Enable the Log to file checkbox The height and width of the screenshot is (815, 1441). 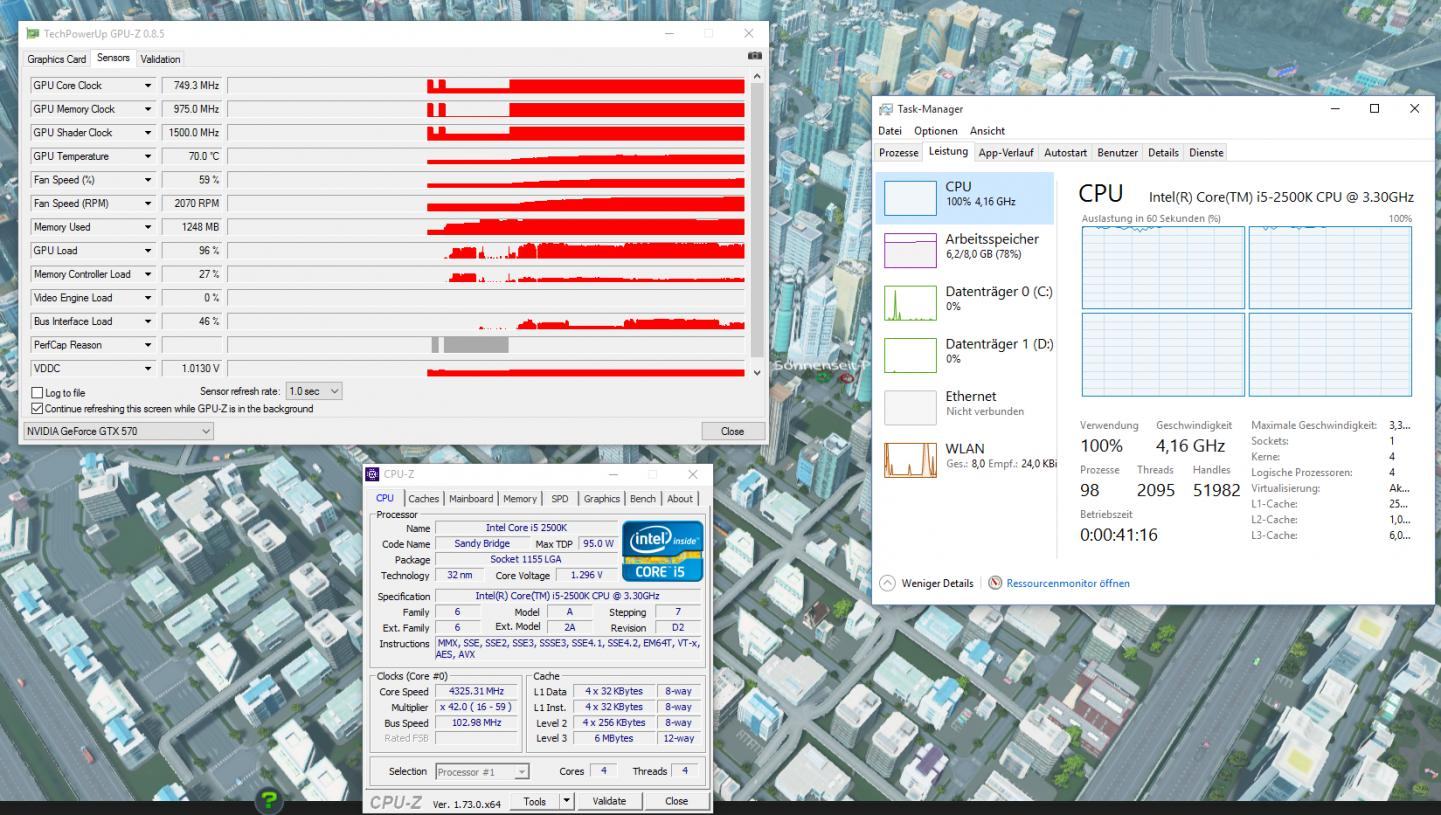38,393
